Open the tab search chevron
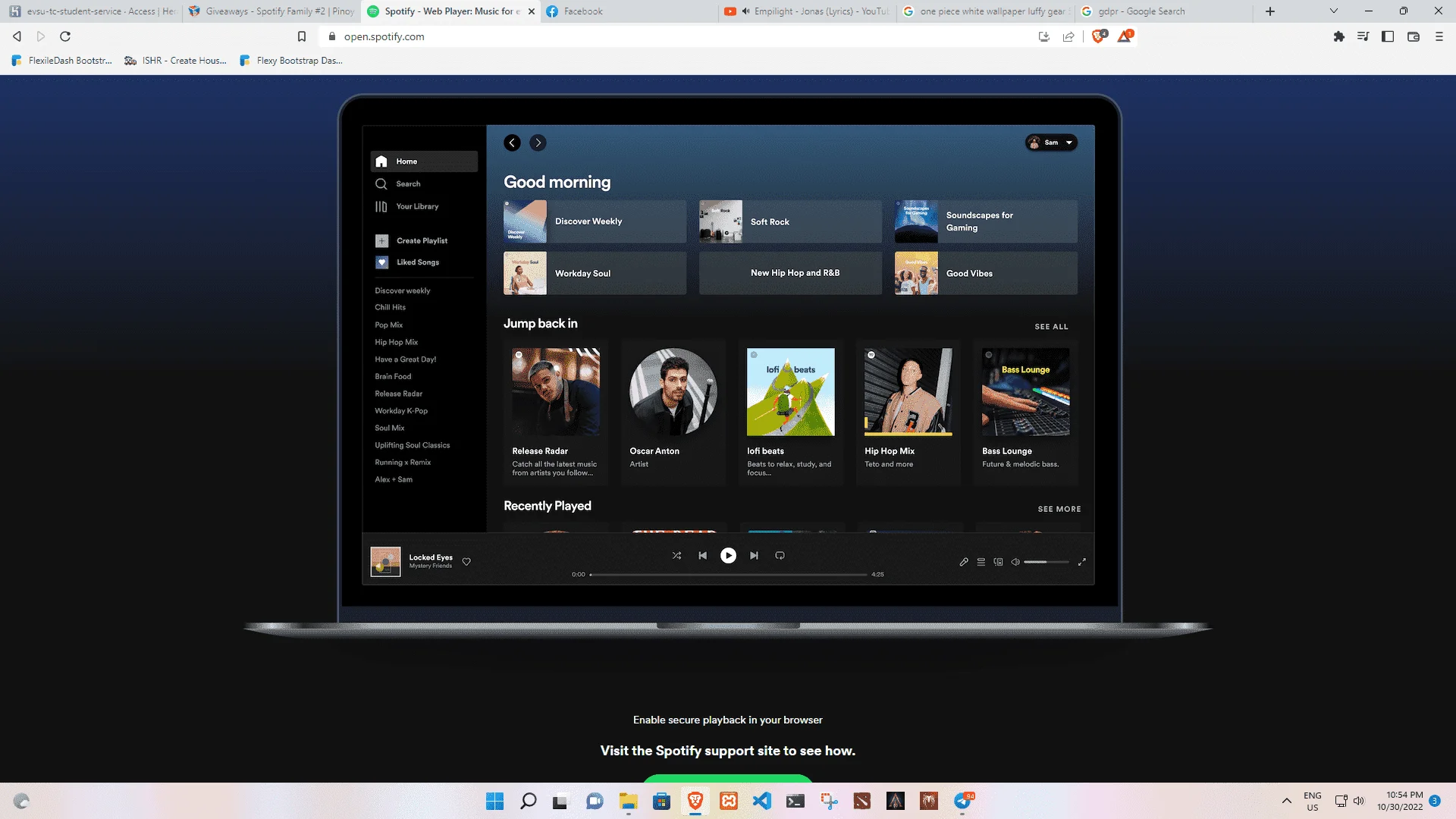This screenshot has width=1456, height=819. (1334, 11)
